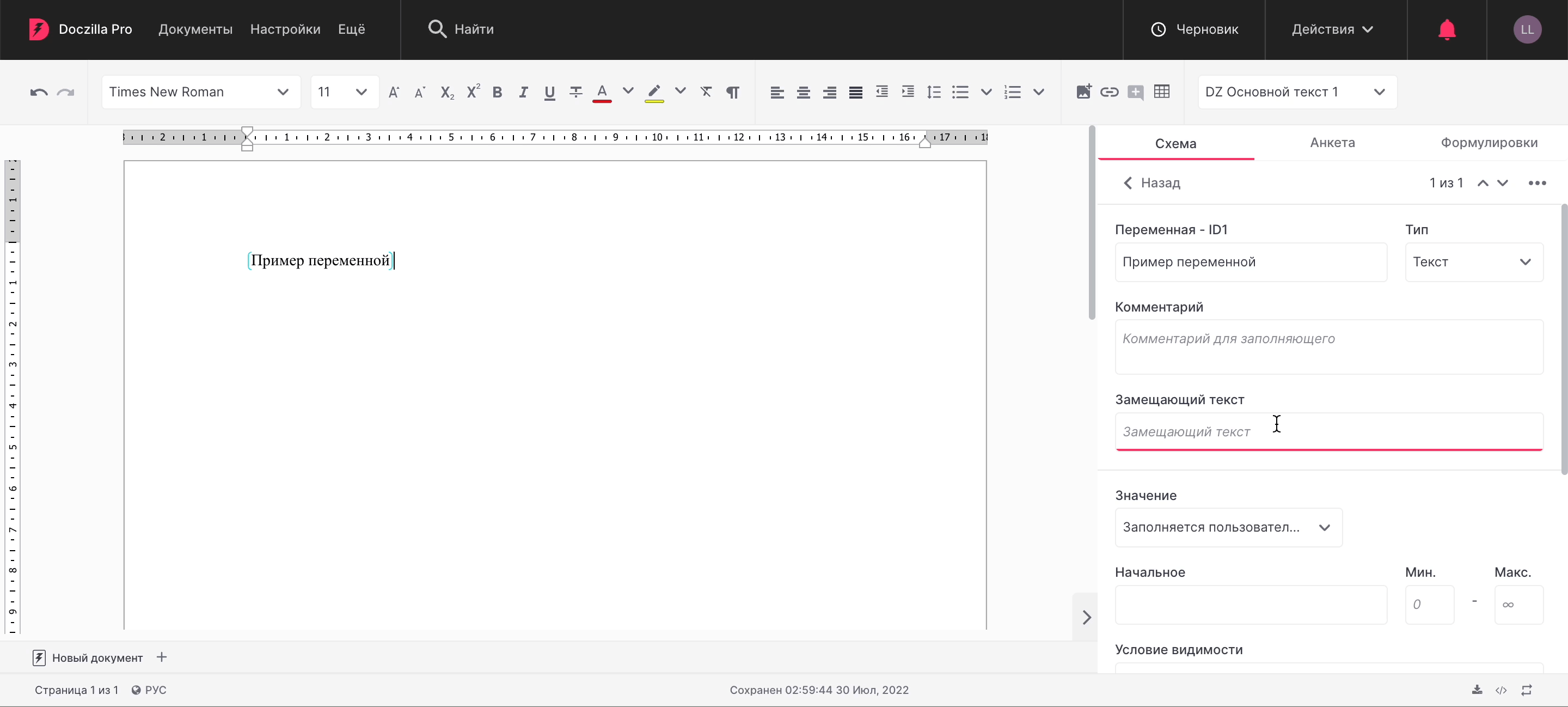1568x707 pixels.
Task: Go to next variable with down chevron
Action: [1503, 184]
